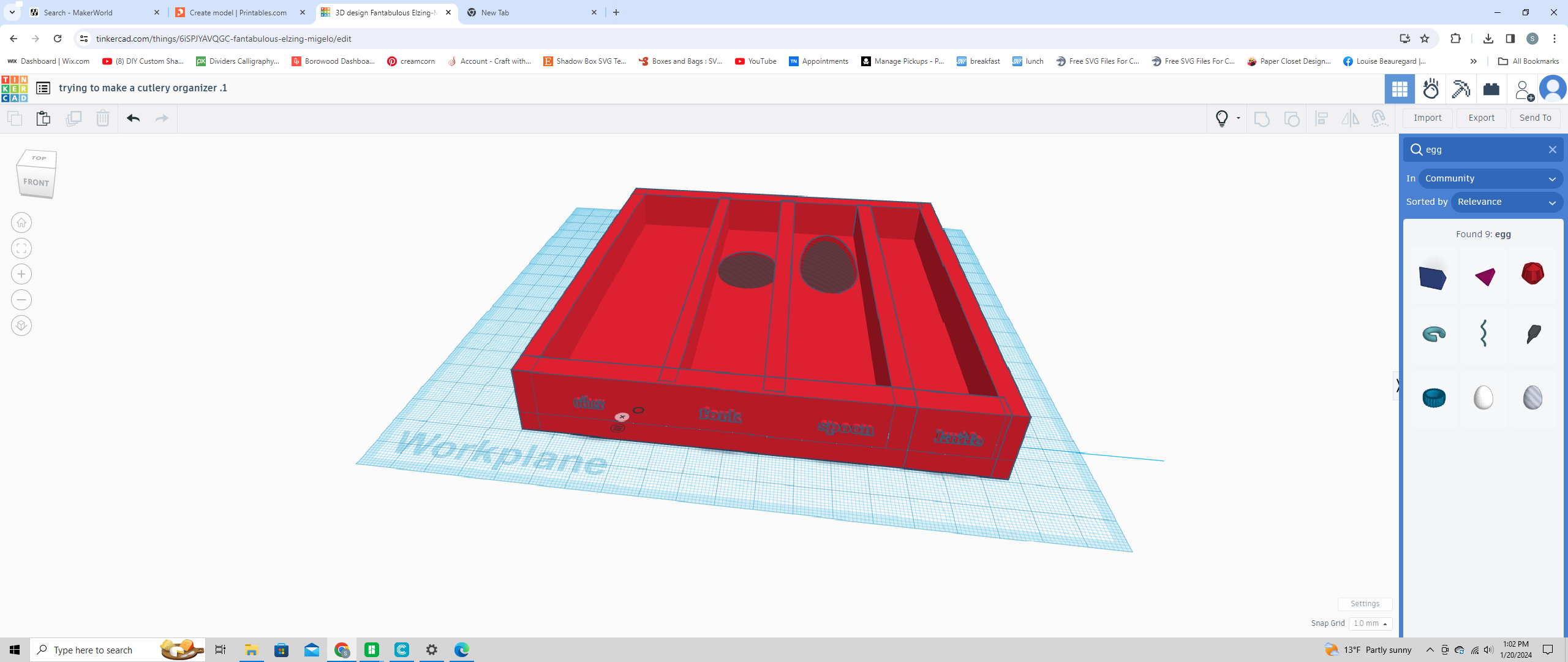Viewport: 1568px width, 662px height.
Task: Click the Redo arrow
Action: (162, 118)
